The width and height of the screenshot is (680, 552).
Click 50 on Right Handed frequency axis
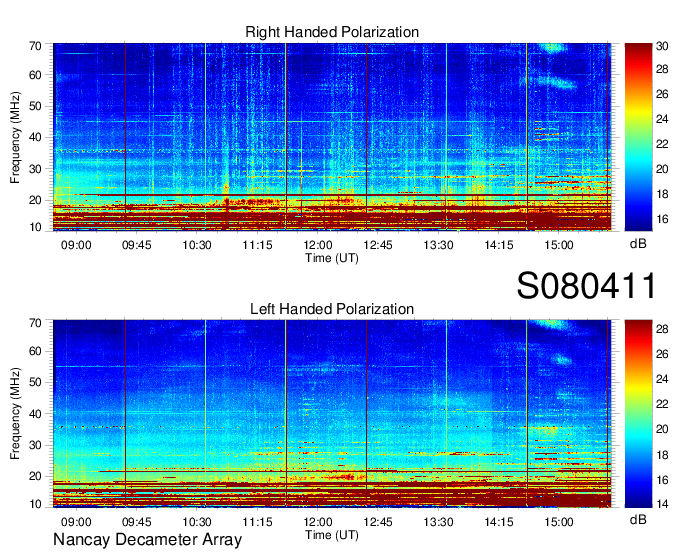point(35,106)
